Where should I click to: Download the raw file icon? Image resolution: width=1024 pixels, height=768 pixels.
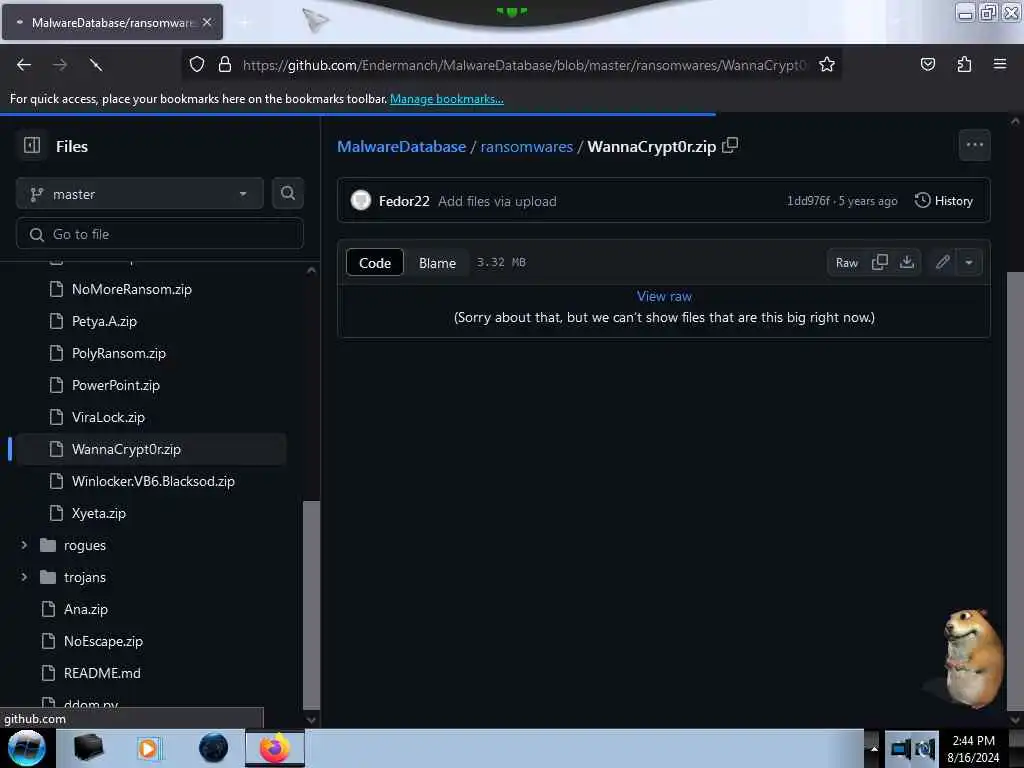[906, 262]
